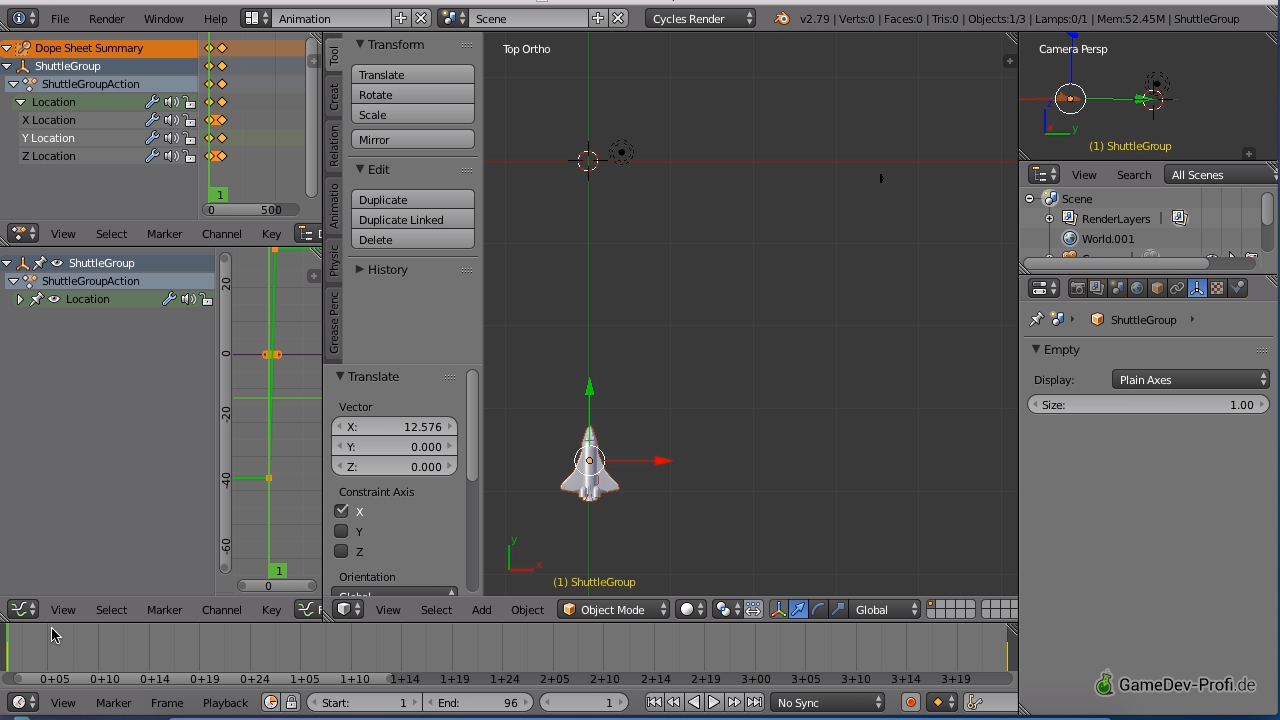Viewport: 1280px width, 720px height.
Task: Open the Add menu in 3D viewport
Action: tap(481, 609)
